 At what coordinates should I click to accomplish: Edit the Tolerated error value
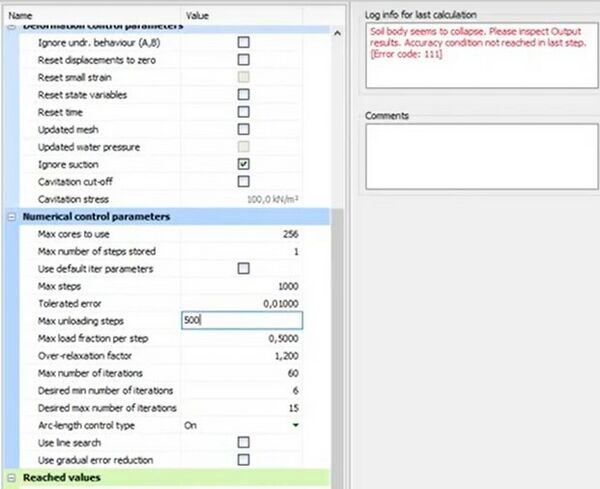[283, 303]
